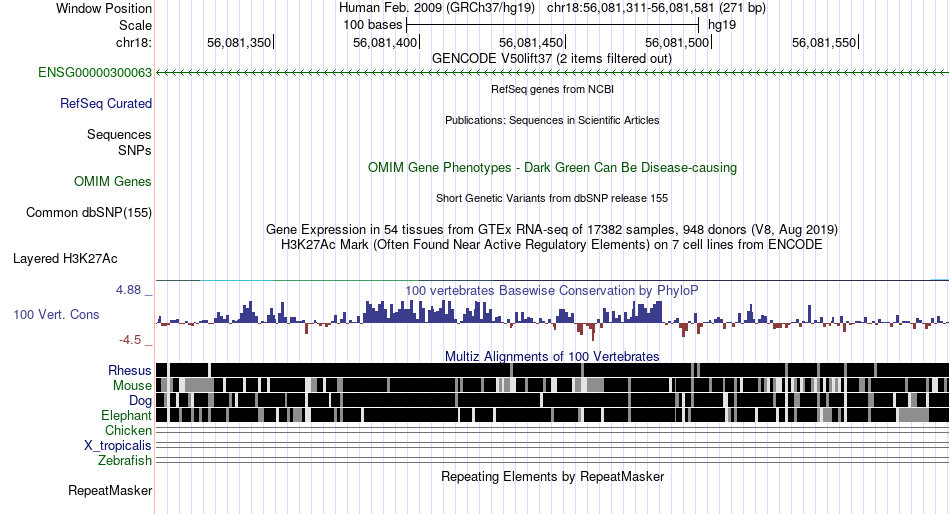The height and width of the screenshot is (514, 950).
Task: Click the ENSG00000300063 gene label
Action: (x=95, y=73)
